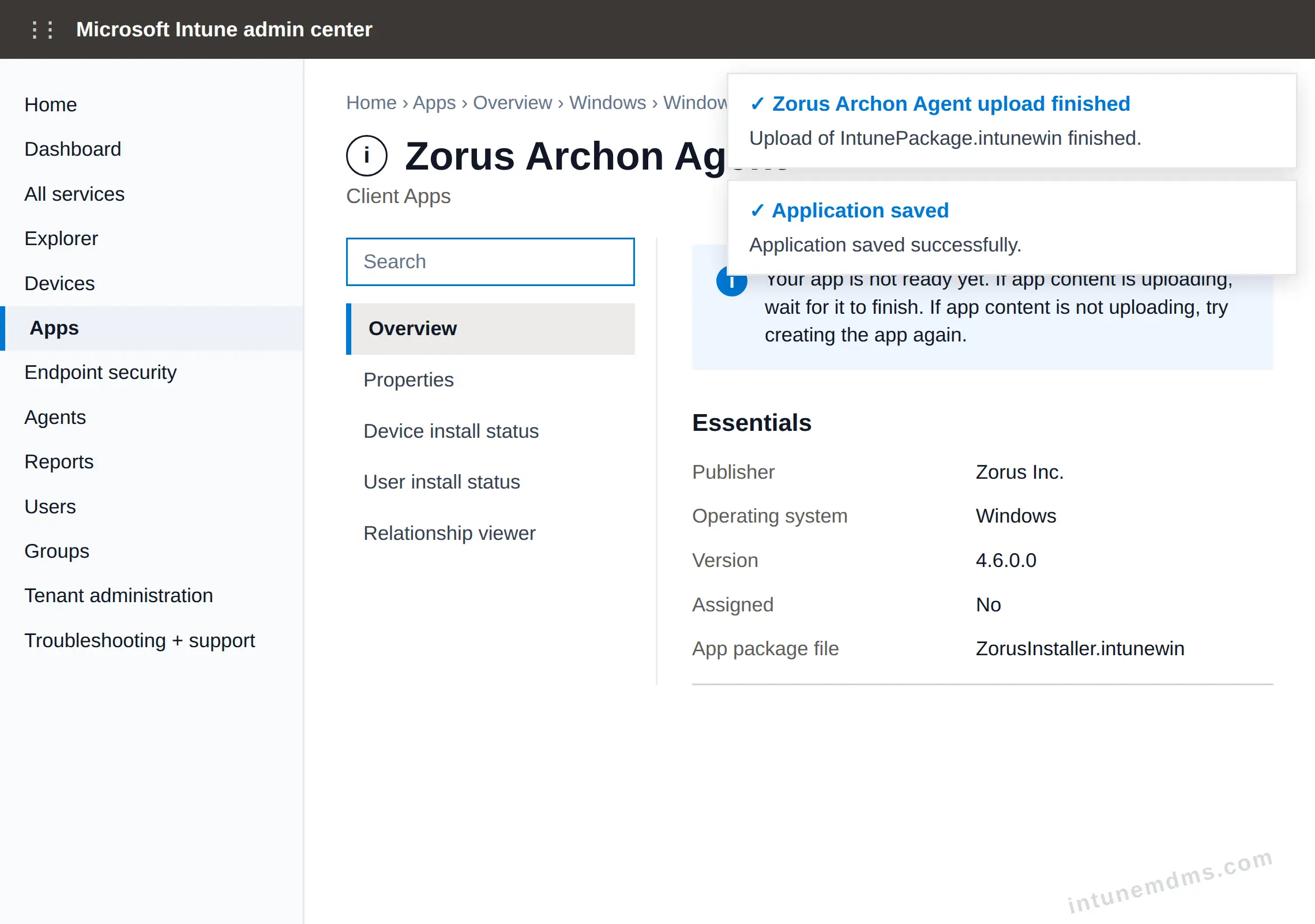
Task: Click the Windows breadcrumb link
Action: (x=607, y=103)
